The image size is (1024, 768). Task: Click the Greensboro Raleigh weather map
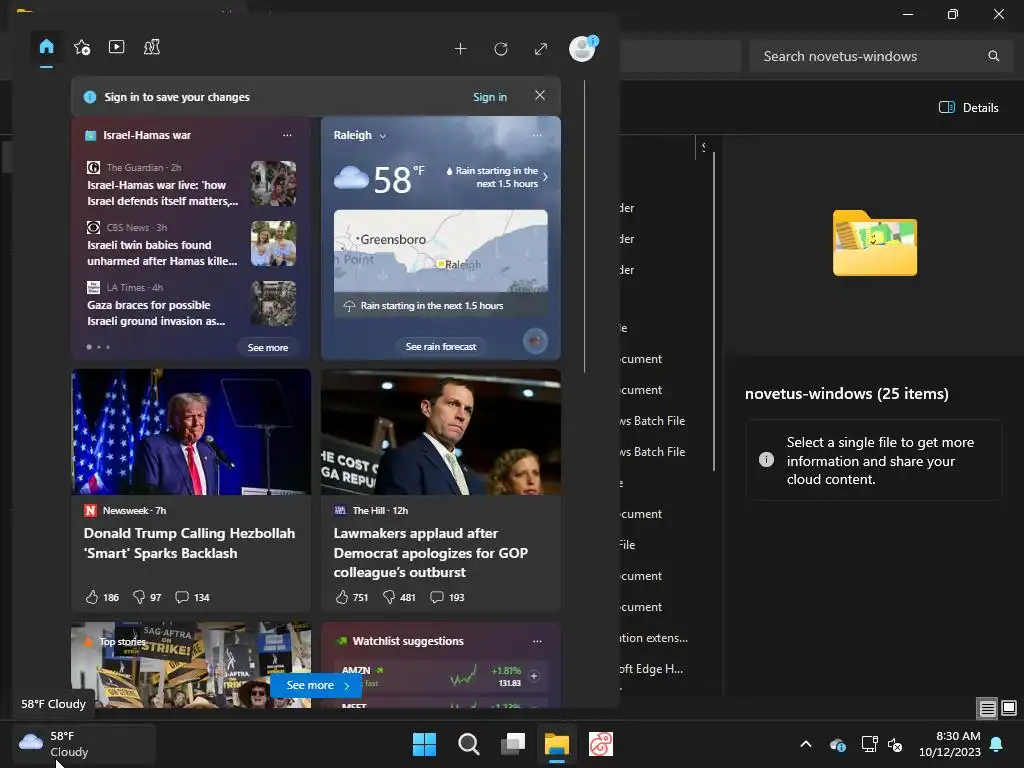coord(441,251)
